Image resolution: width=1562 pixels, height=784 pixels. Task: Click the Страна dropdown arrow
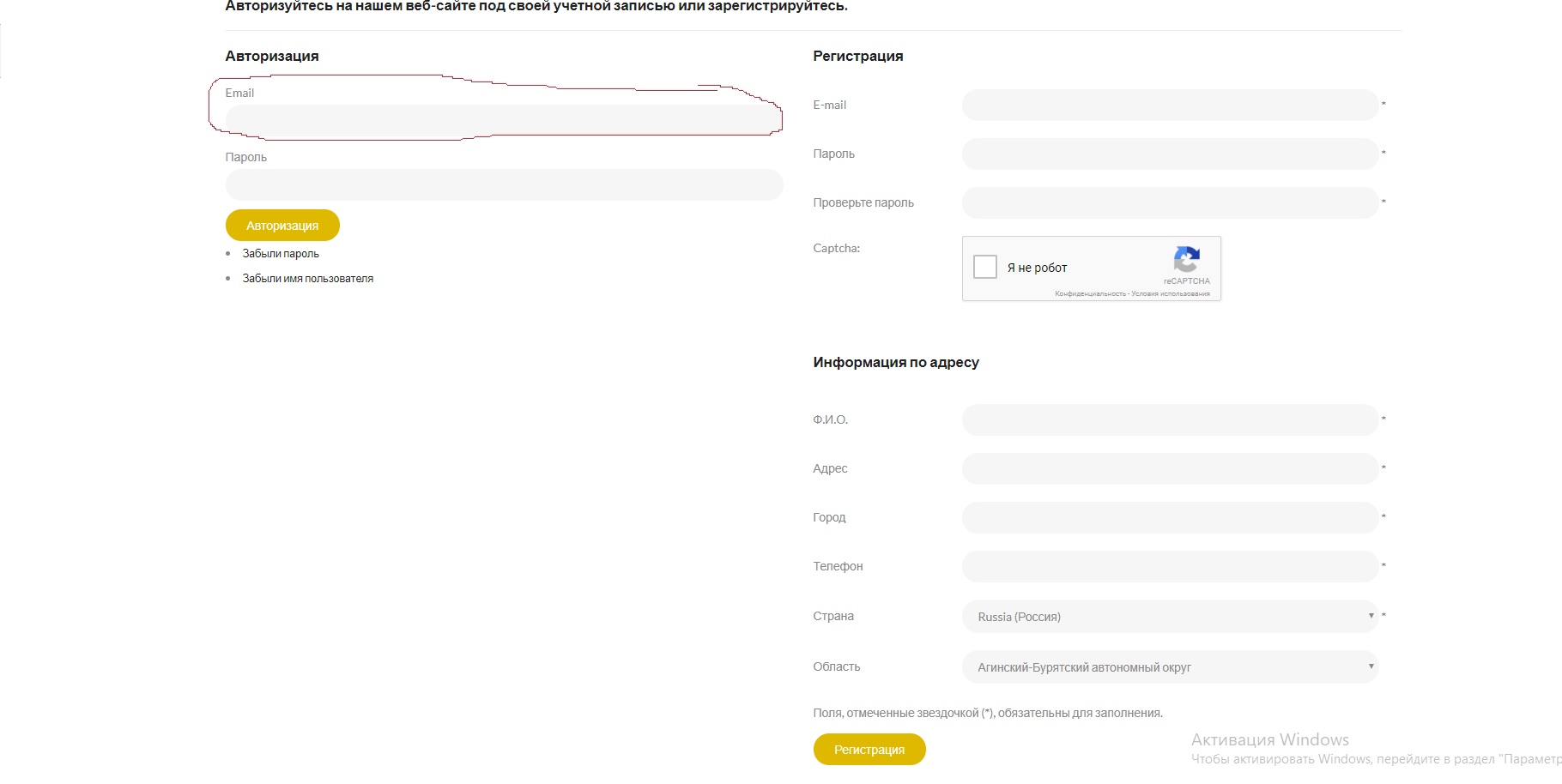(1371, 616)
